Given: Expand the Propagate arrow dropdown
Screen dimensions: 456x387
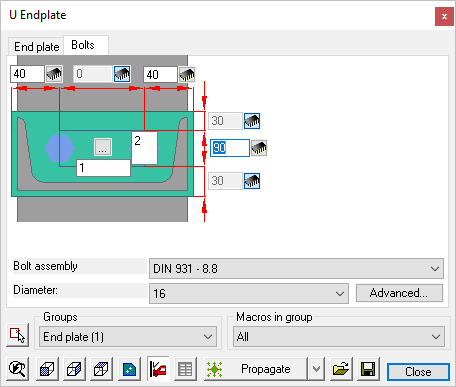Looking at the screenshot, I should (x=316, y=369).
